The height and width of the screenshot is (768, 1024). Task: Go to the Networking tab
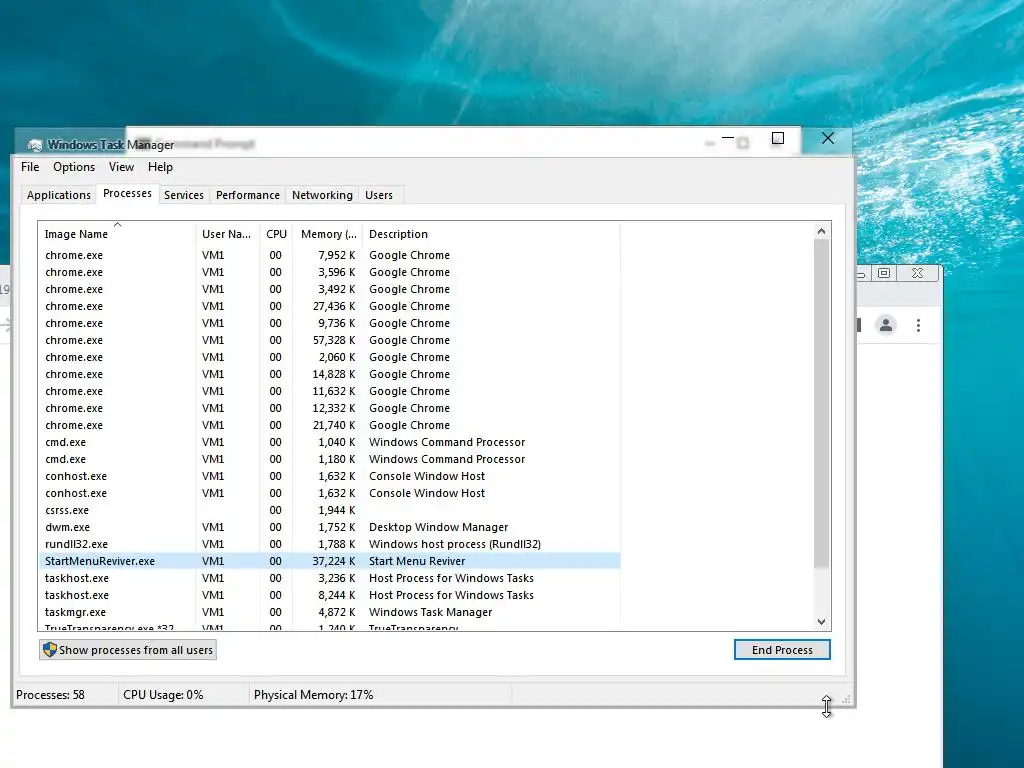point(322,195)
